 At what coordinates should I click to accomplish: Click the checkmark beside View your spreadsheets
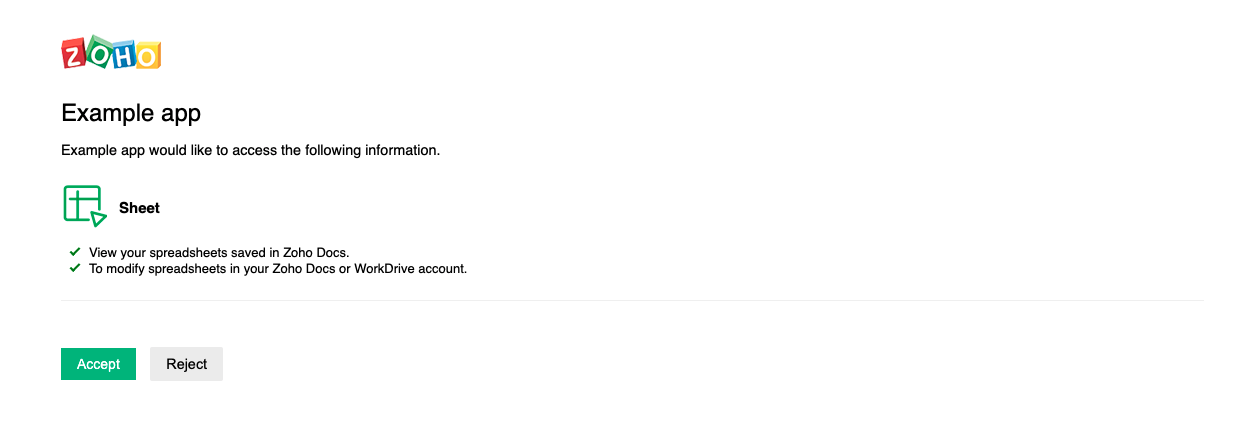click(x=75, y=252)
